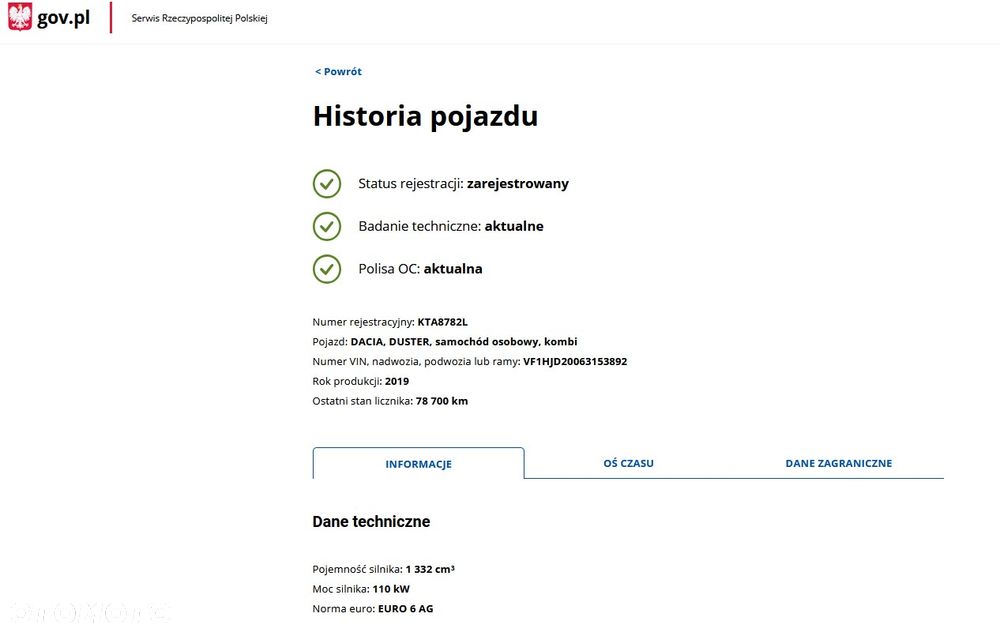Screen dimensions: 1000x633
Task: Click the Historia pojazdu heading
Action: (x=425, y=116)
